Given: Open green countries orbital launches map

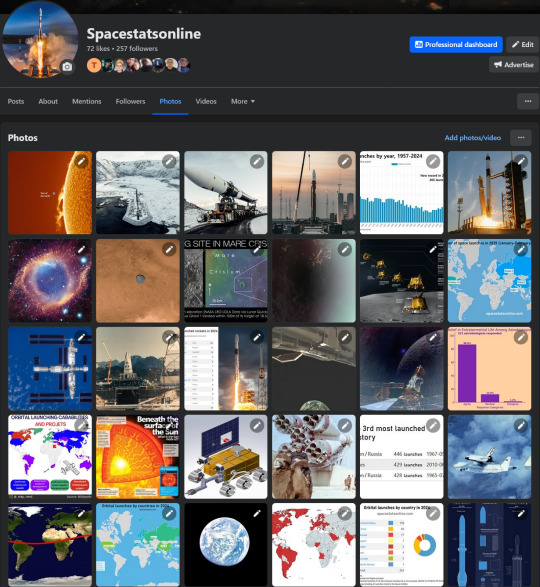Looking at the screenshot, I should coord(138,545).
